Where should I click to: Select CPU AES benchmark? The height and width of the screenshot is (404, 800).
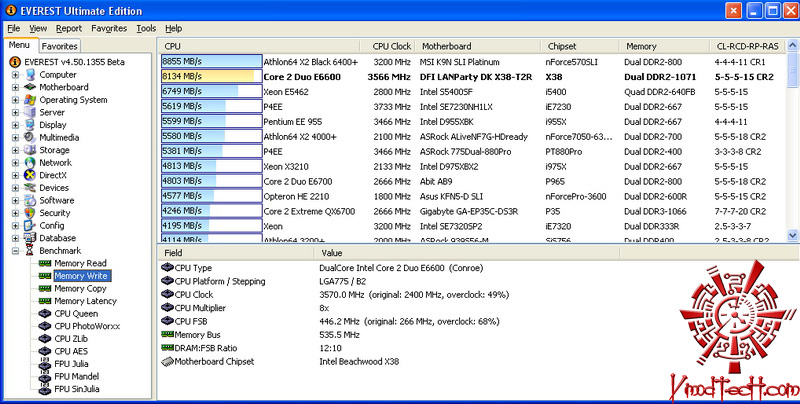click(71, 351)
